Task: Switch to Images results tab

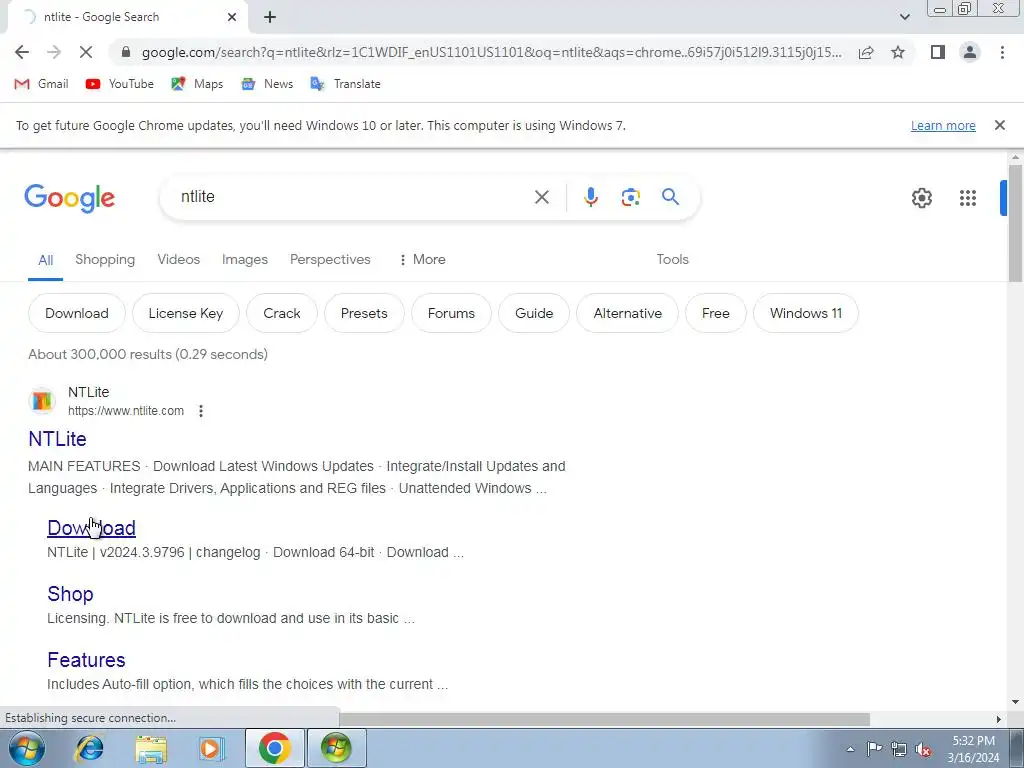Action: [245, 259]
